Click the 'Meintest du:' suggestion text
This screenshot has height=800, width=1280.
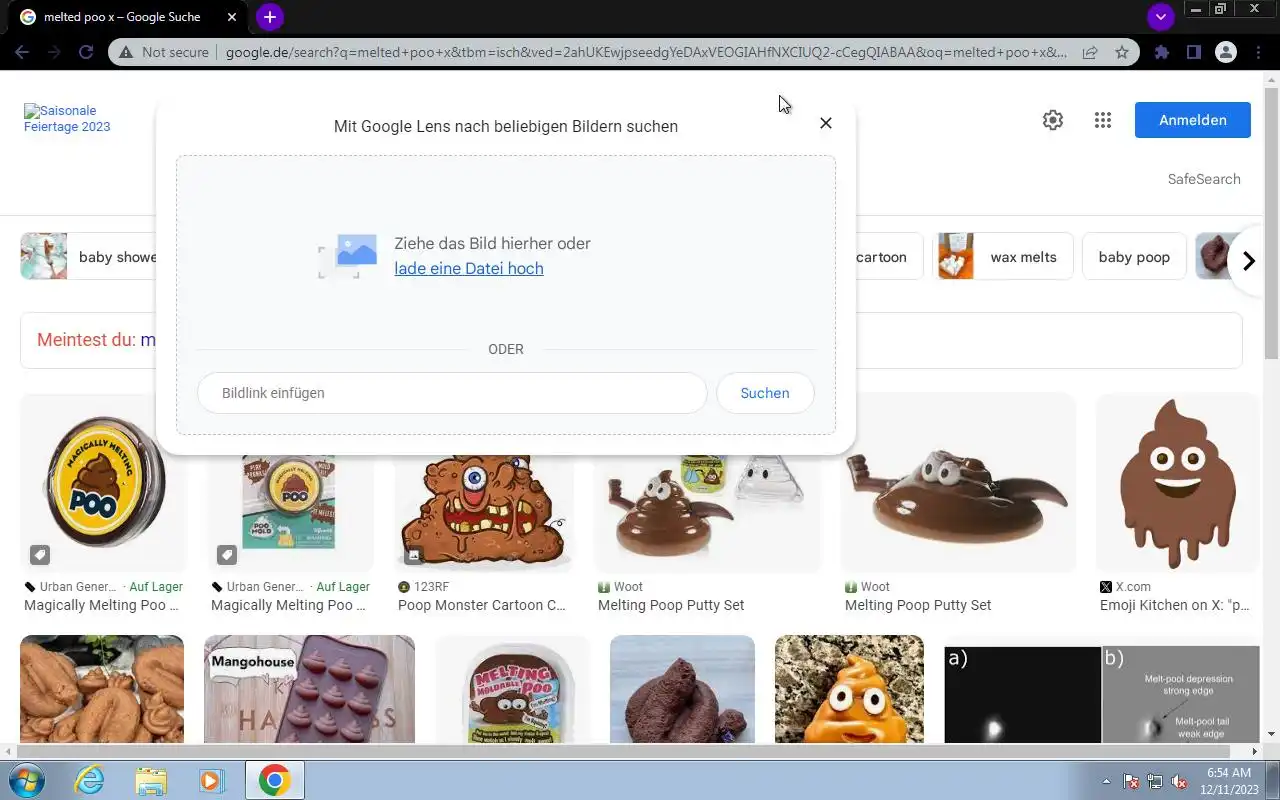click(86, 340)
